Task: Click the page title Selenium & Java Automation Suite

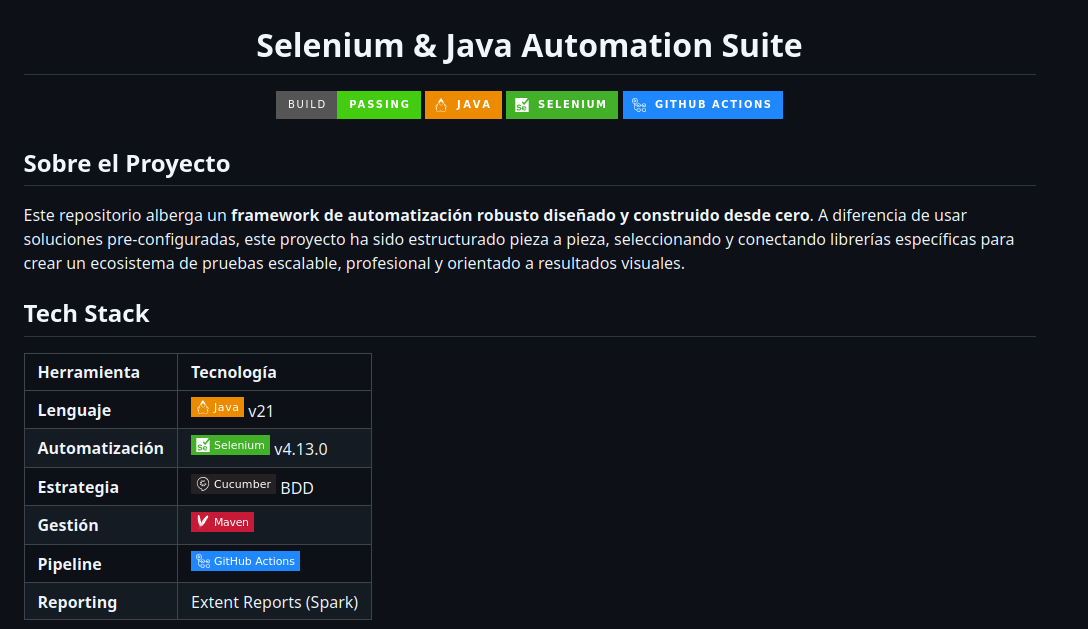Action: (x=529, y=45)
